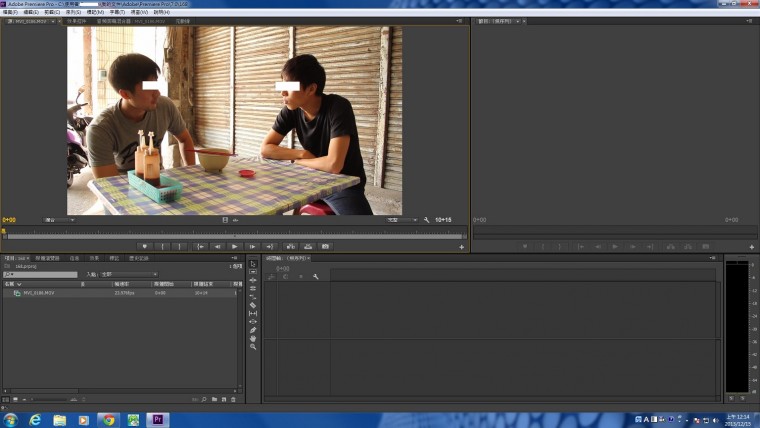Switch project panel to icon view
The image size is (760, 428).
[x=16, y=399]
